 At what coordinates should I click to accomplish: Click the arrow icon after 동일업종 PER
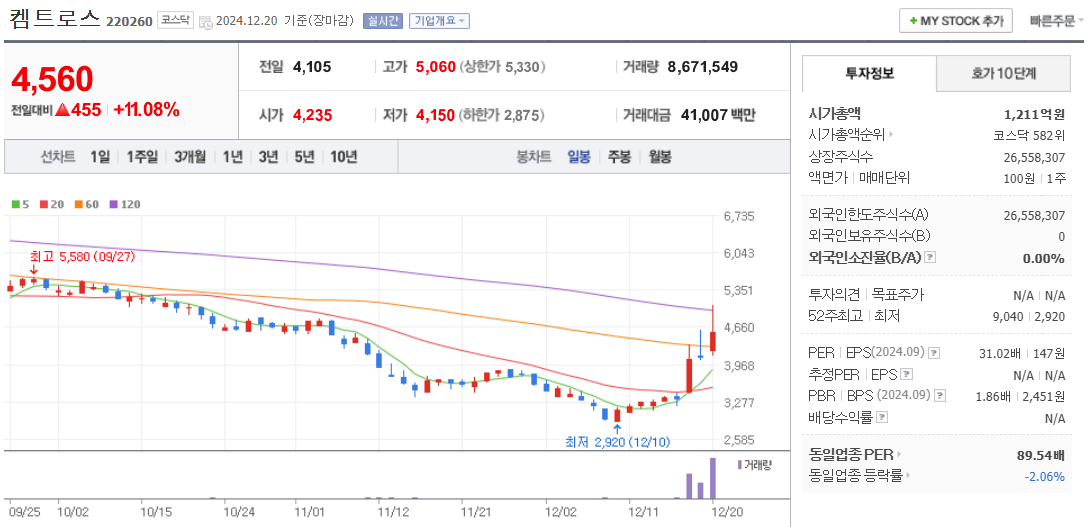898,455
